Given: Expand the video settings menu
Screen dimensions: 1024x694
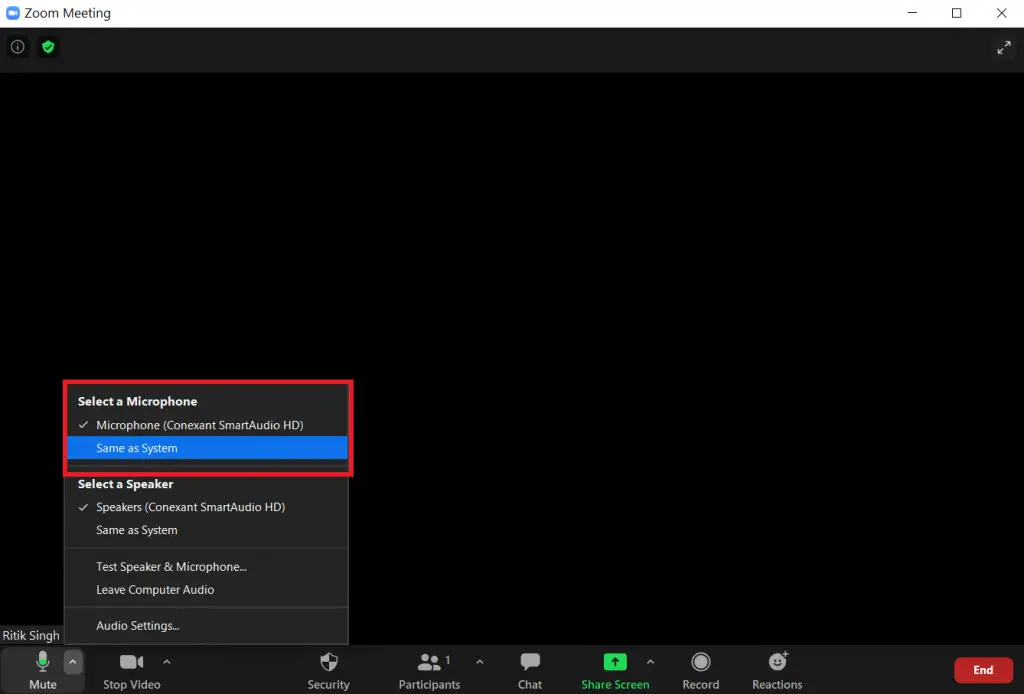Looking at the screenshot, I should click(167, 661).
